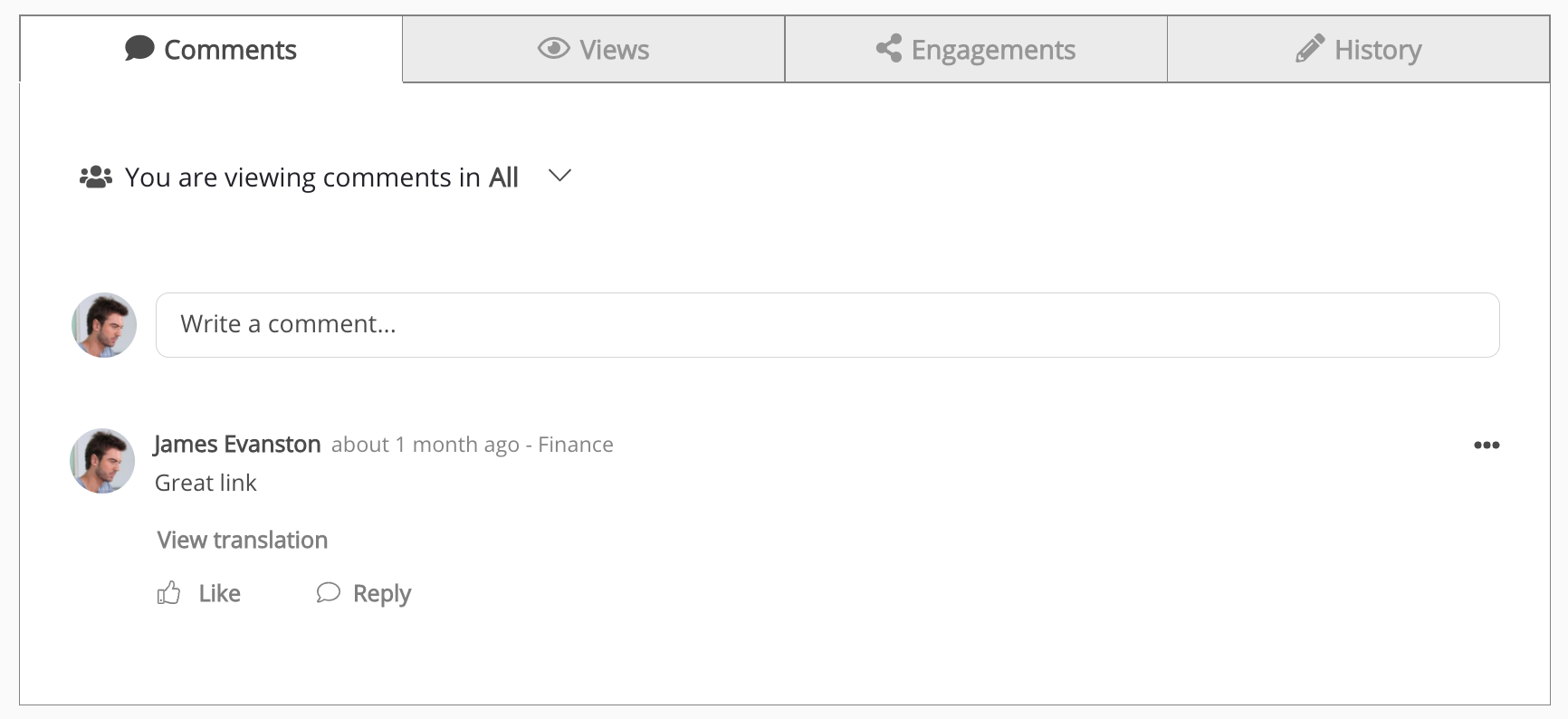1568x719 pixels.
Task: Click the speech bubble icon on Comments tab
Action: 139,48
